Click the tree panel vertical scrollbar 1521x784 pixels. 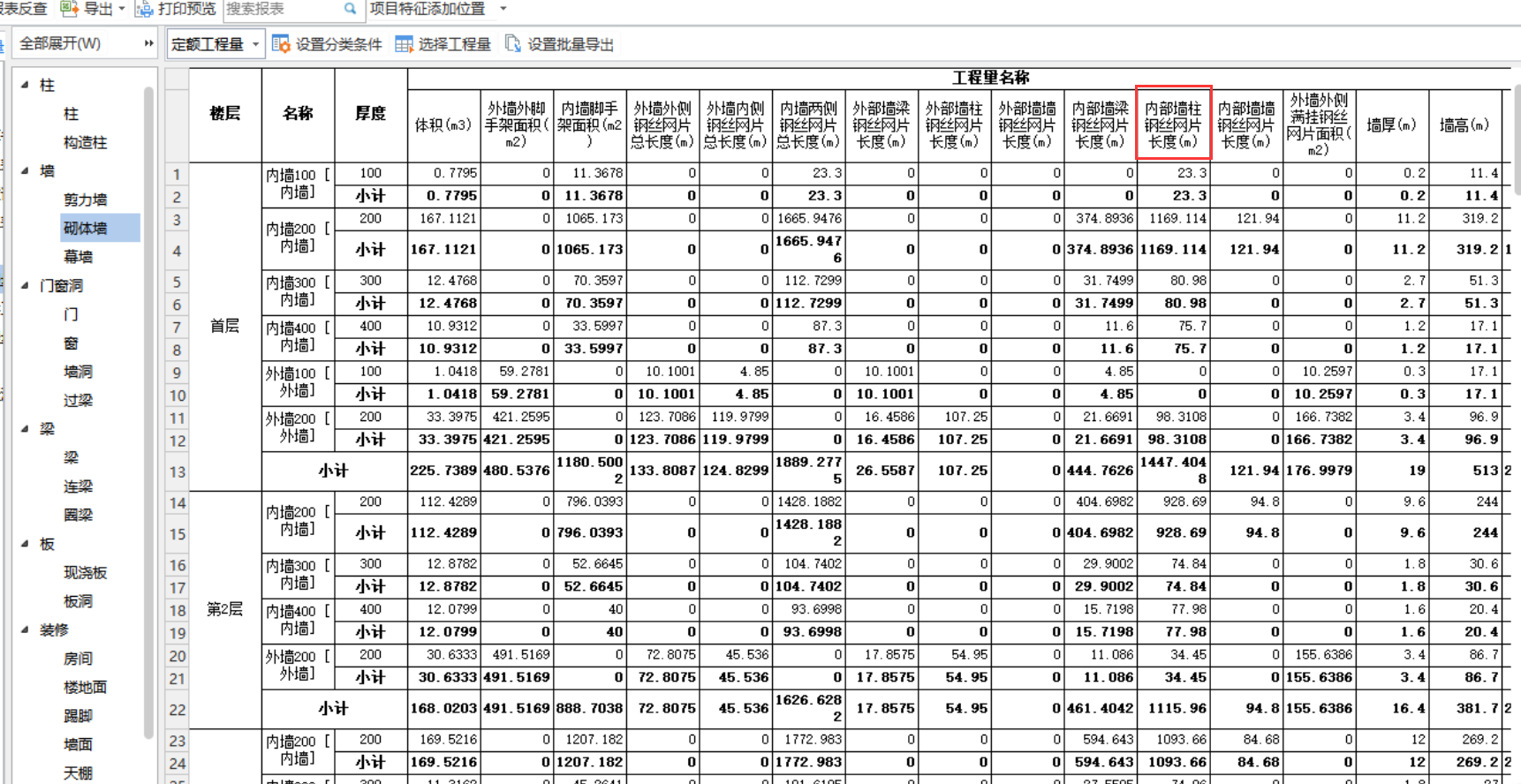(x=148, y=411)
